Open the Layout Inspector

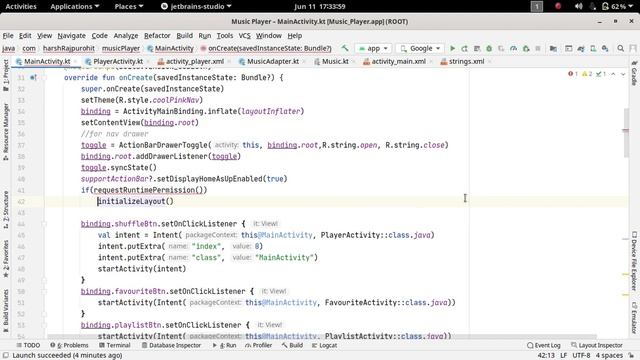pos(597,345)
